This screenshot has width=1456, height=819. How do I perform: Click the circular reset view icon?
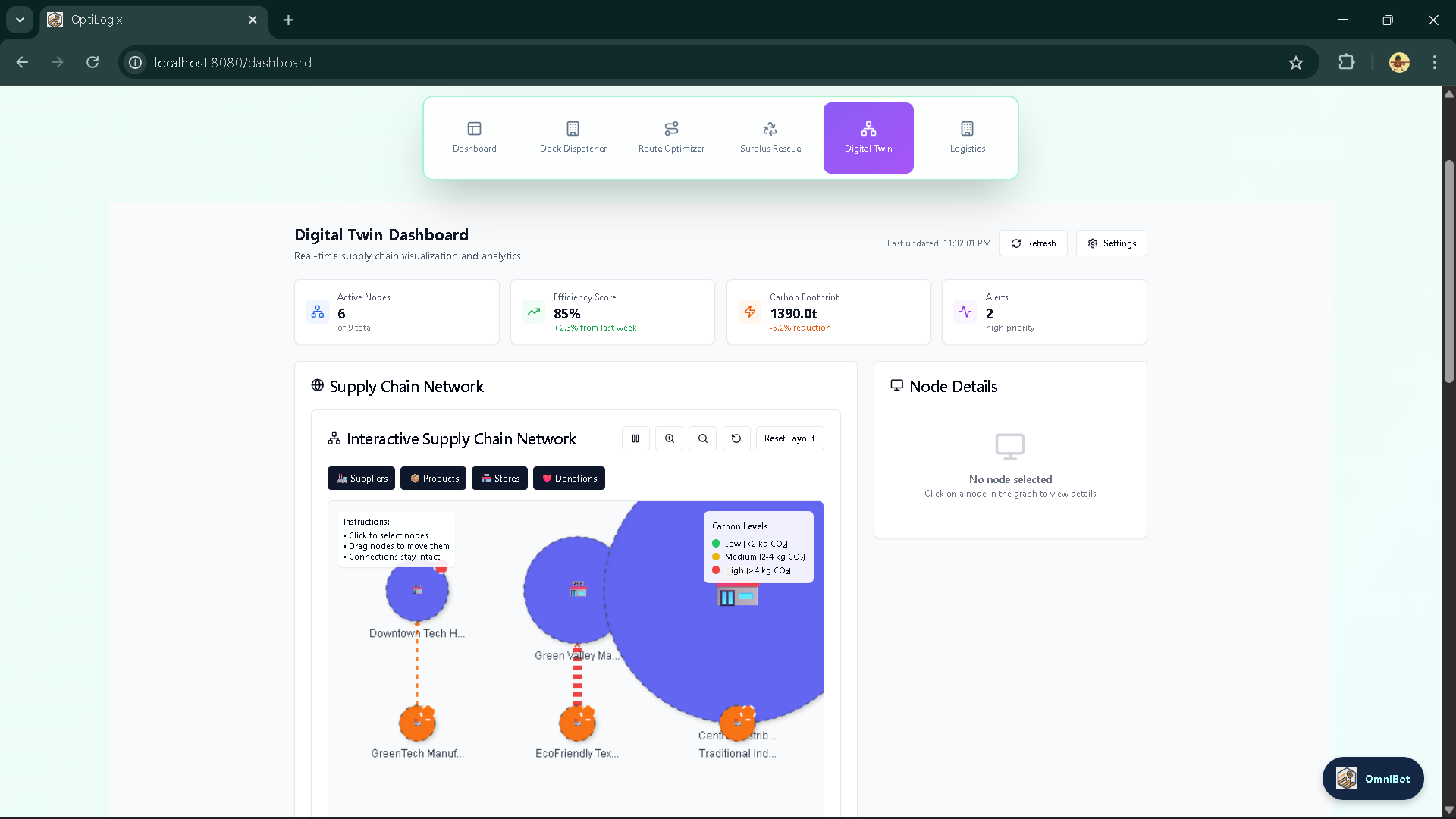click(736, 438)
